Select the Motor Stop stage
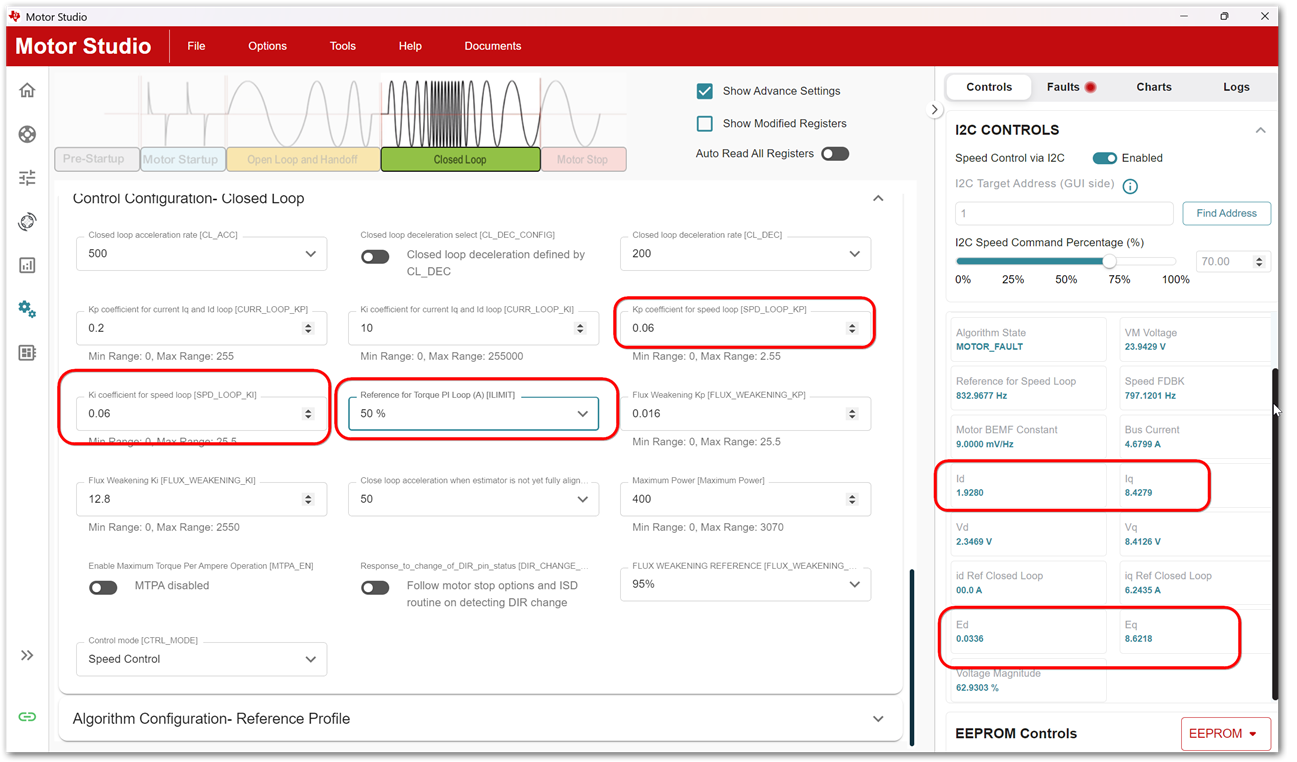 [582, 159]
